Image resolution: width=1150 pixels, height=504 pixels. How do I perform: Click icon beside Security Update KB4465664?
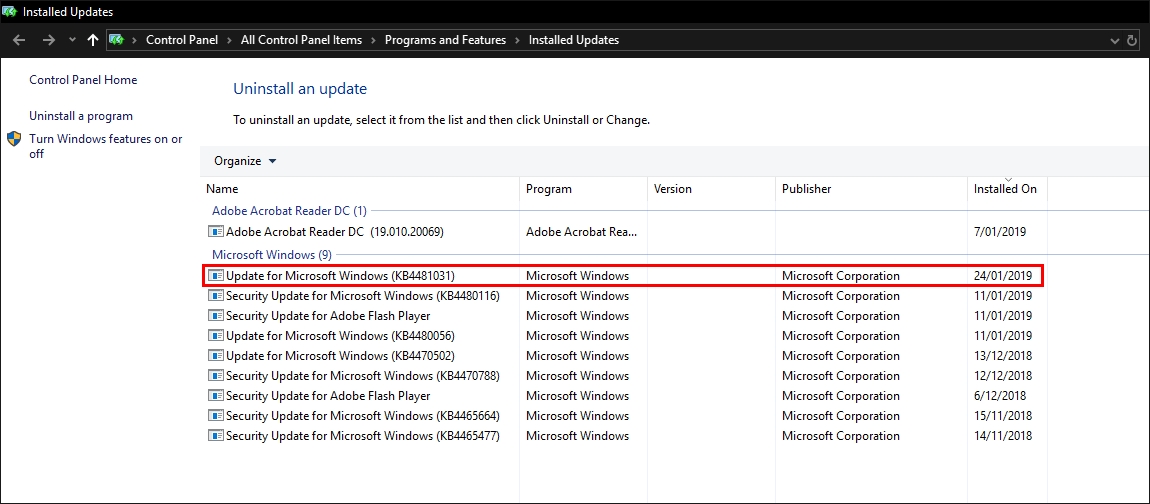[216, 415]
